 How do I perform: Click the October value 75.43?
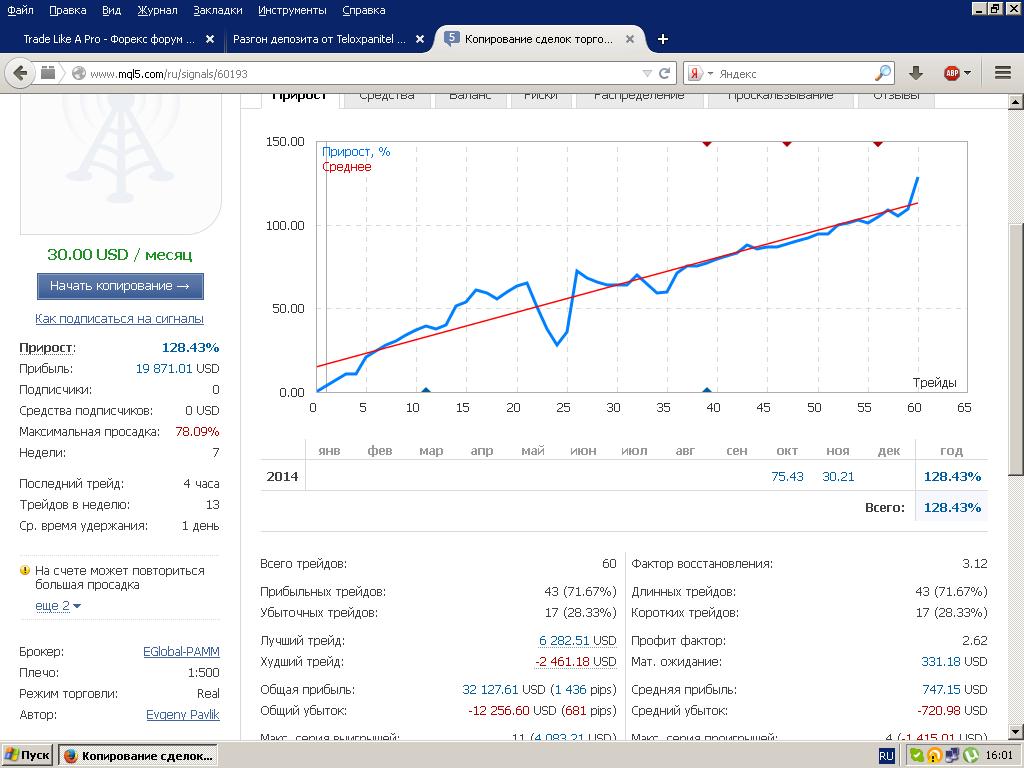tap(787, 477)
